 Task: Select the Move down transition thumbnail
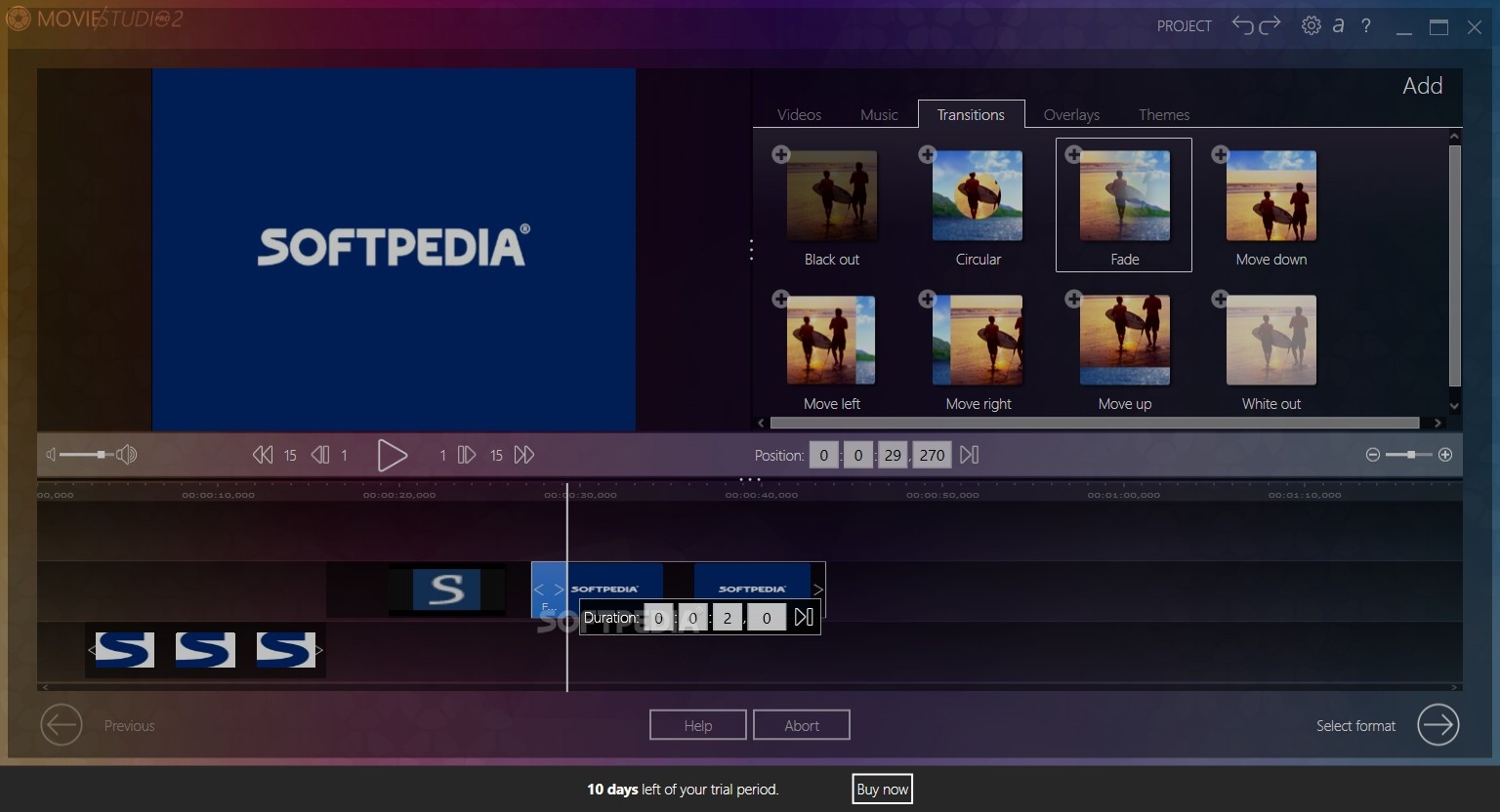point(1271,195)
